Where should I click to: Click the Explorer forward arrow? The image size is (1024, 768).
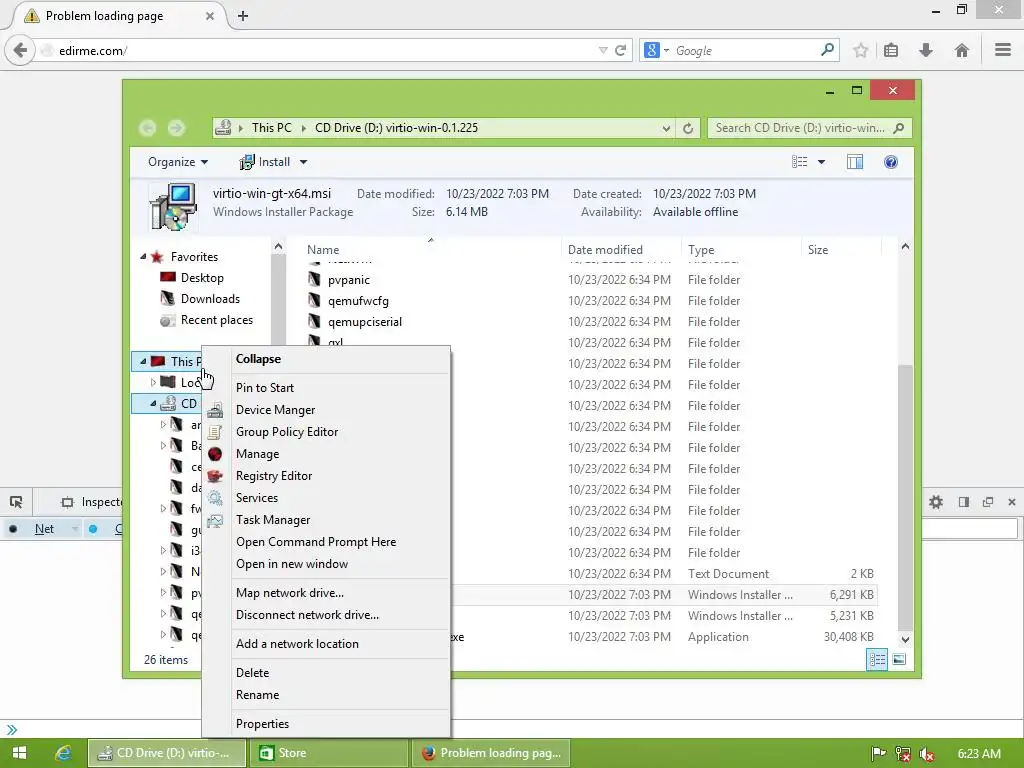click(176, 128)
